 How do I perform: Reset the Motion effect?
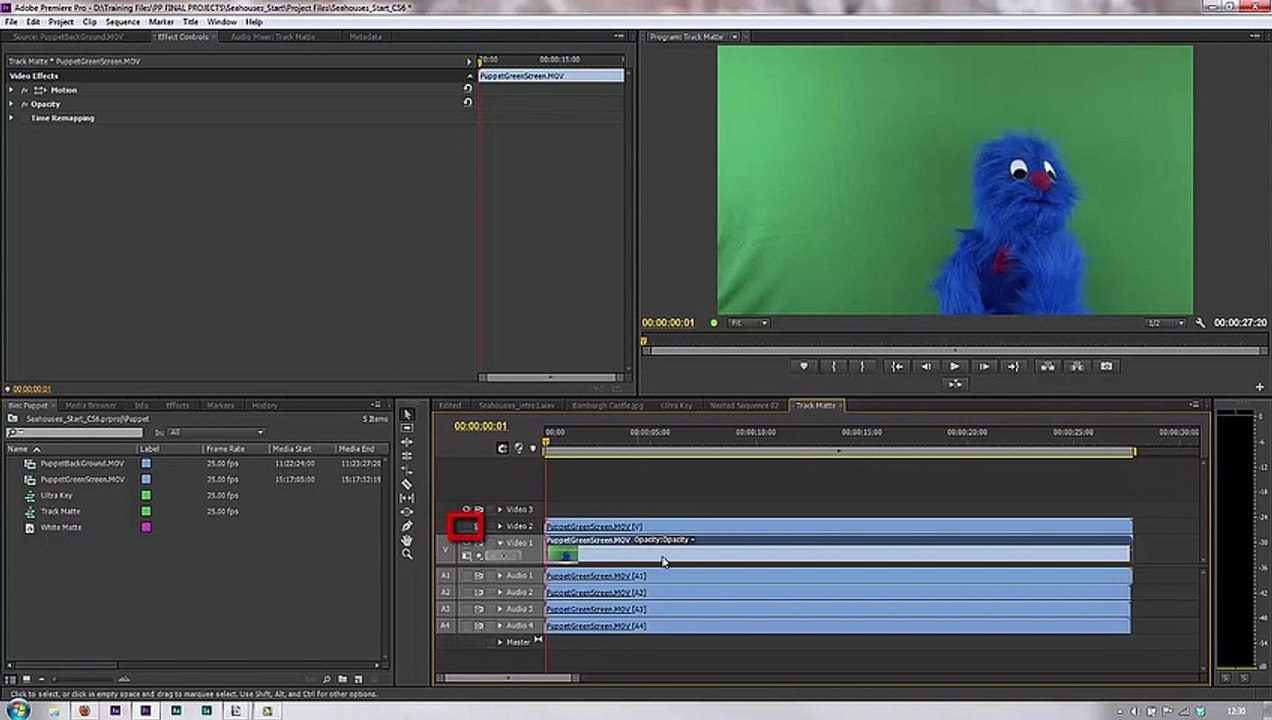[x=467, y=89]
